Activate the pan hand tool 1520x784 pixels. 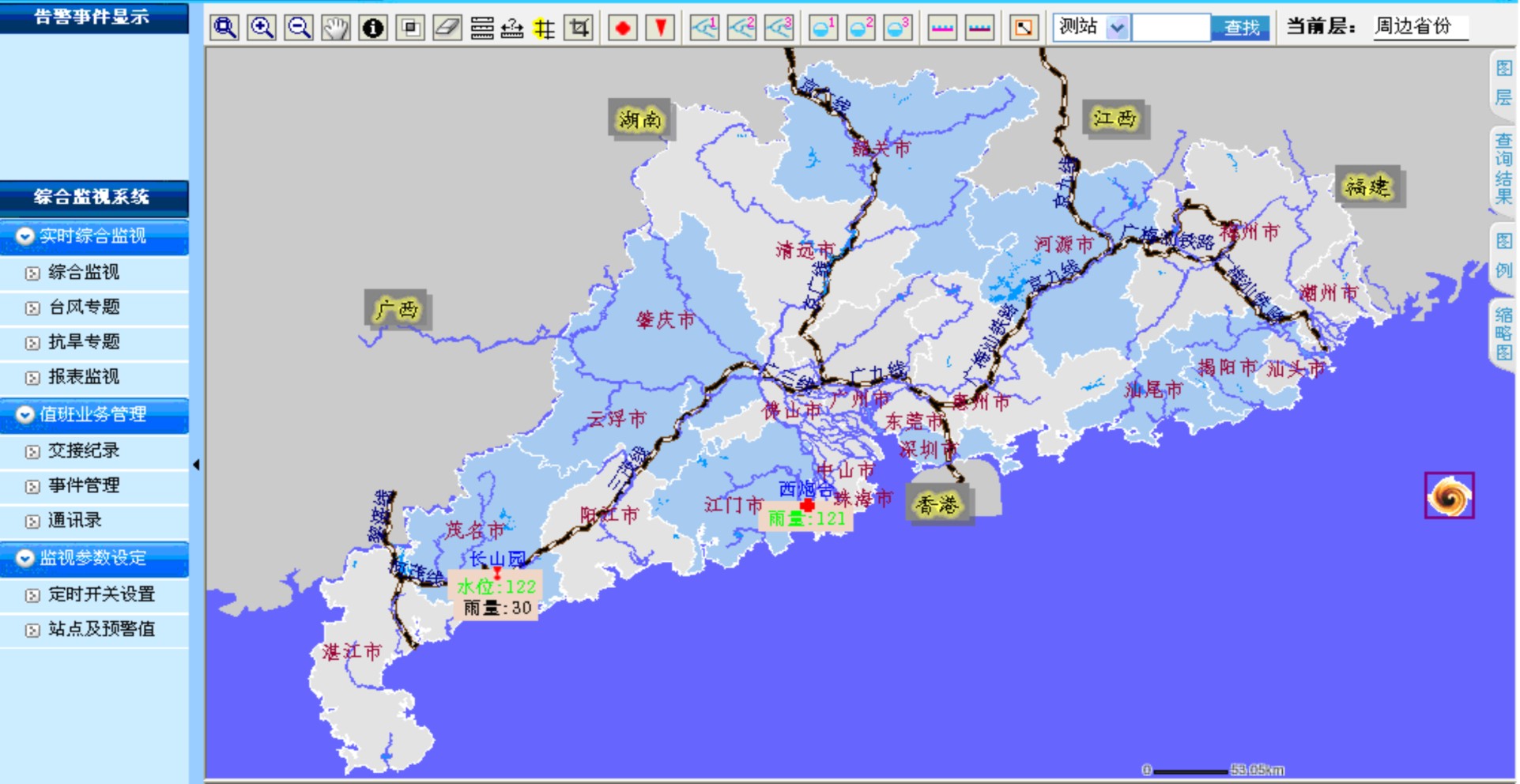click(336, 28)
